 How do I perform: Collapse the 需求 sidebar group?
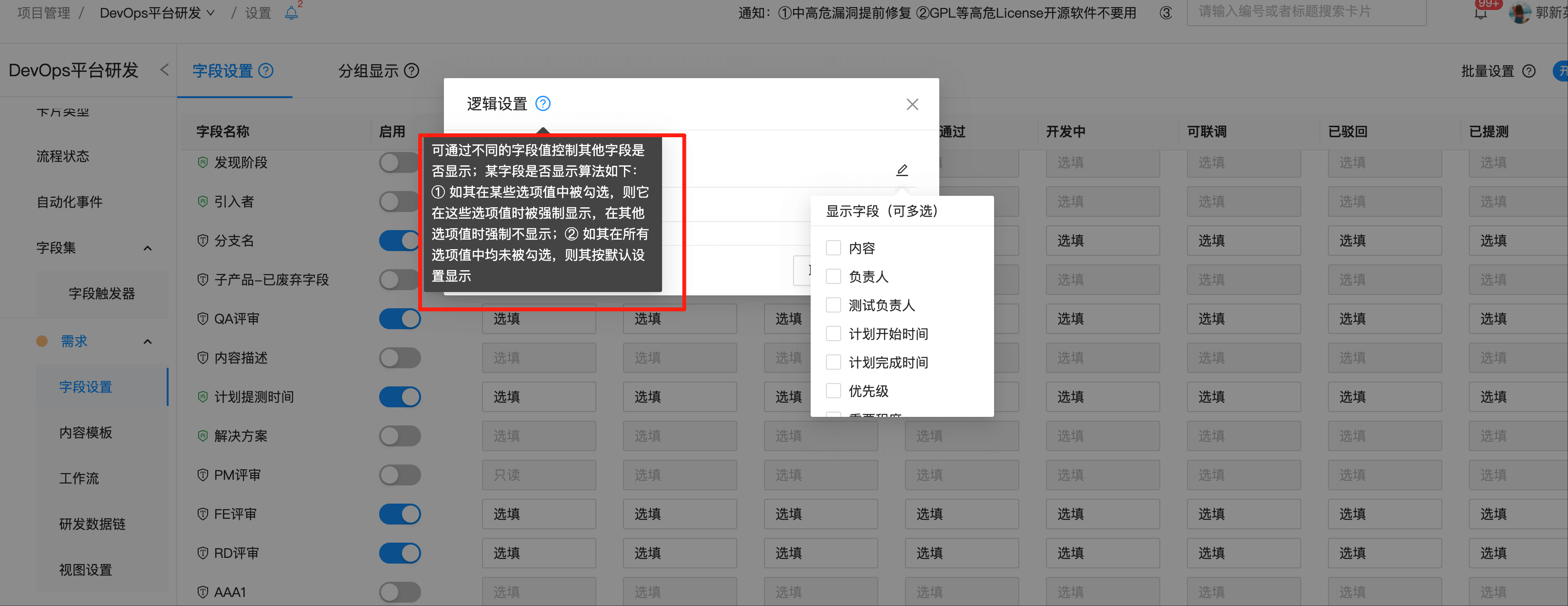[x=147, y=342]
